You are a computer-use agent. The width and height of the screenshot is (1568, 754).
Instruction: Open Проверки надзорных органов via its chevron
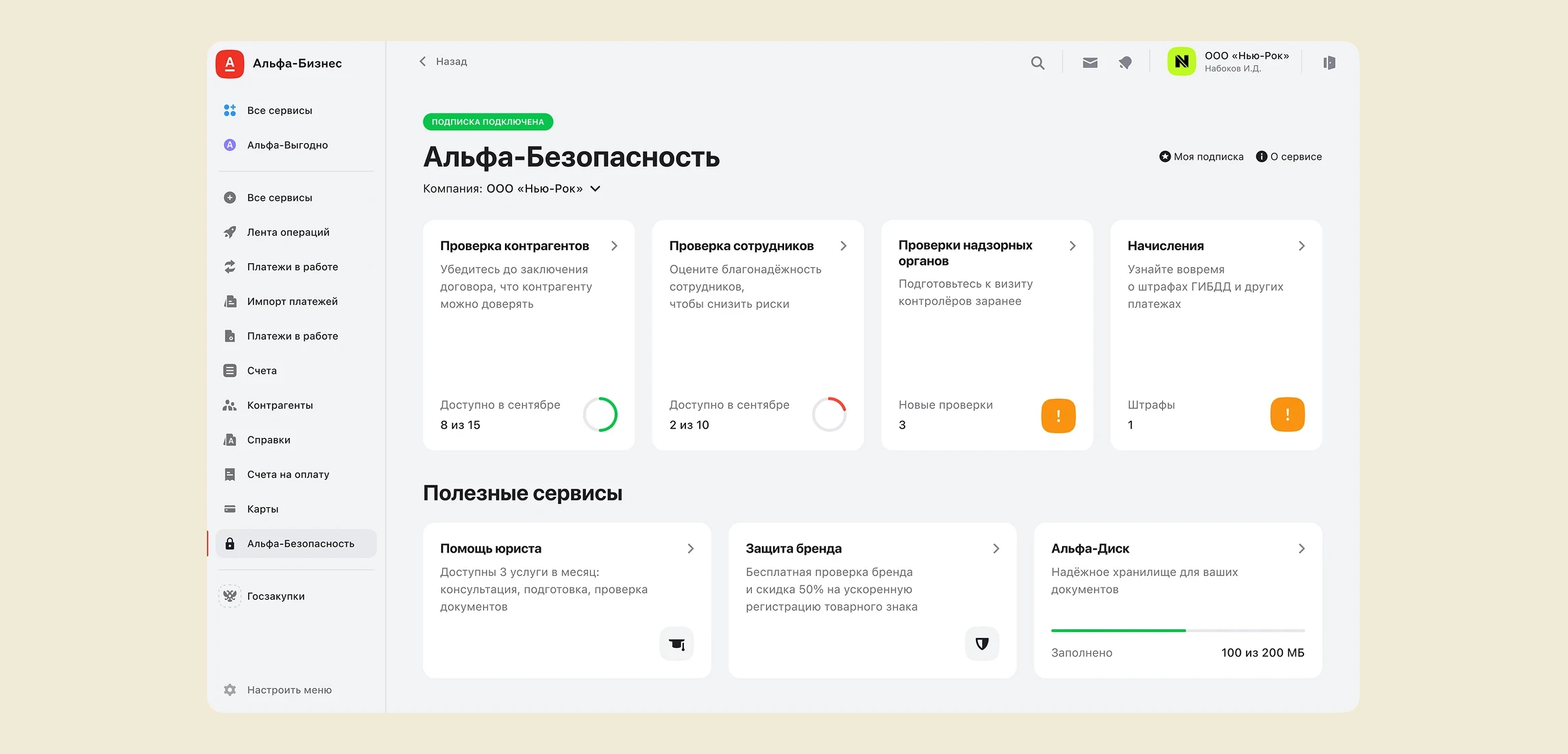tap(1073, 246)
